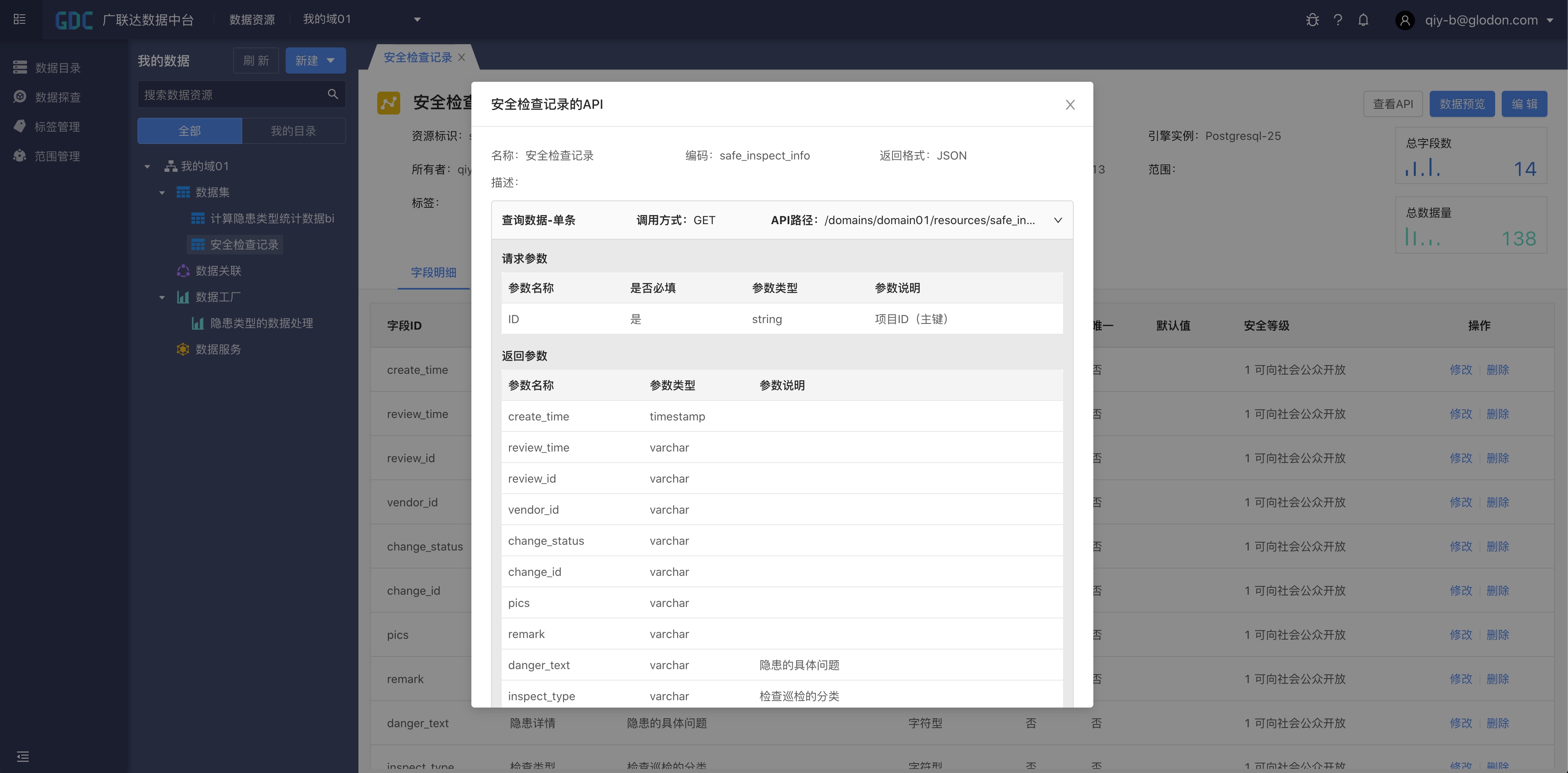Open 数据目录 in left navigation
The width and height of the screenshot is (1568, 773).
[57, 67]
